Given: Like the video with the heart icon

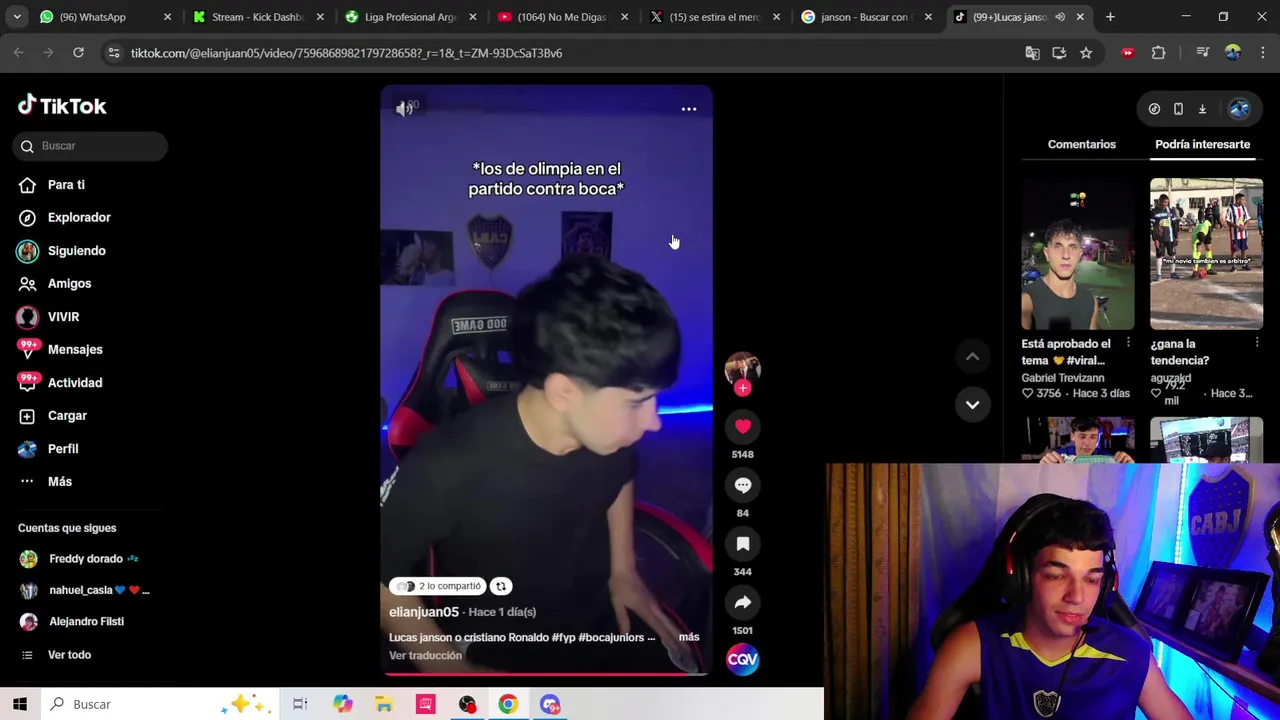Looking at the screenshot, I should click(x=743, y=427).
